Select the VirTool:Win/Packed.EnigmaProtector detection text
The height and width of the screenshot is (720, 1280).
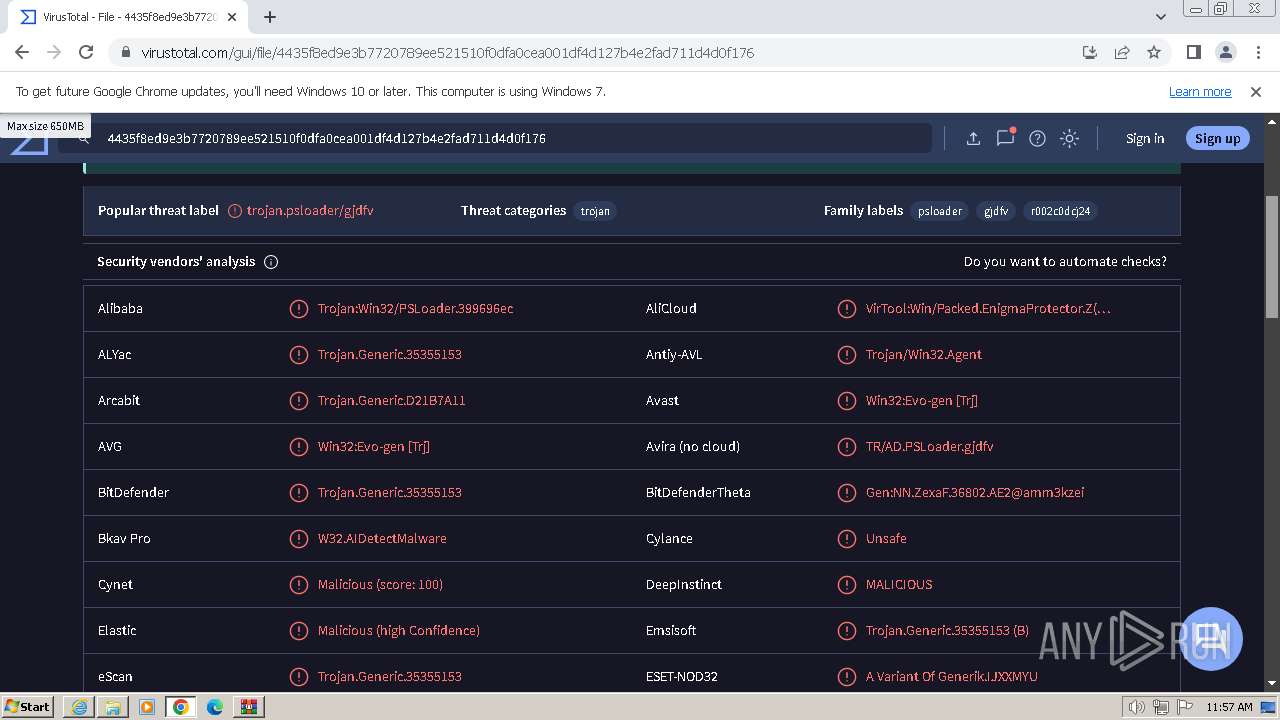(x=988, y=308)
